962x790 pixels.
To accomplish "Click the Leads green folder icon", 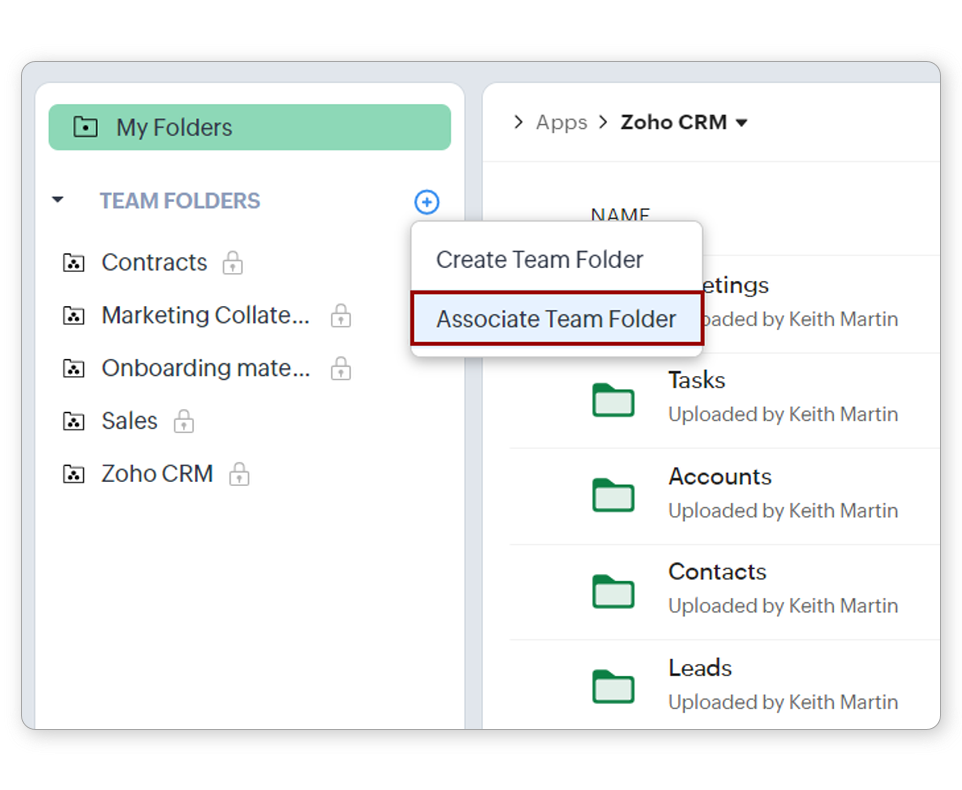I will click(613, 686).
